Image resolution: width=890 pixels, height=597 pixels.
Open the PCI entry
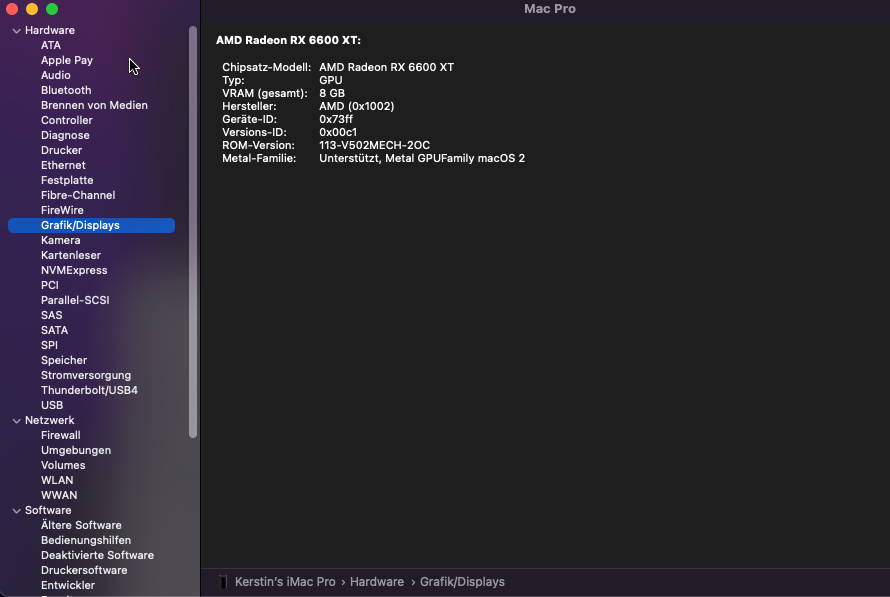point(49,285)
